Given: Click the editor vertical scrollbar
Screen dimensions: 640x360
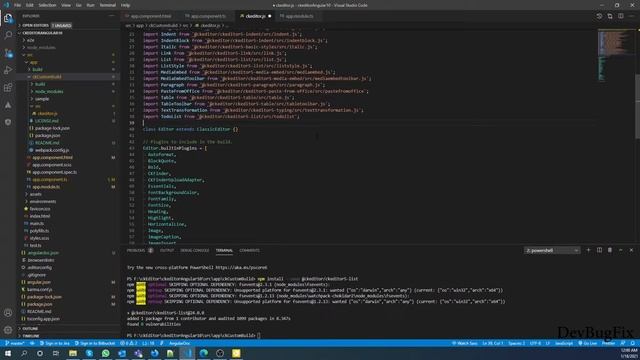Looking at the screenshot, I should click(638, 106).
